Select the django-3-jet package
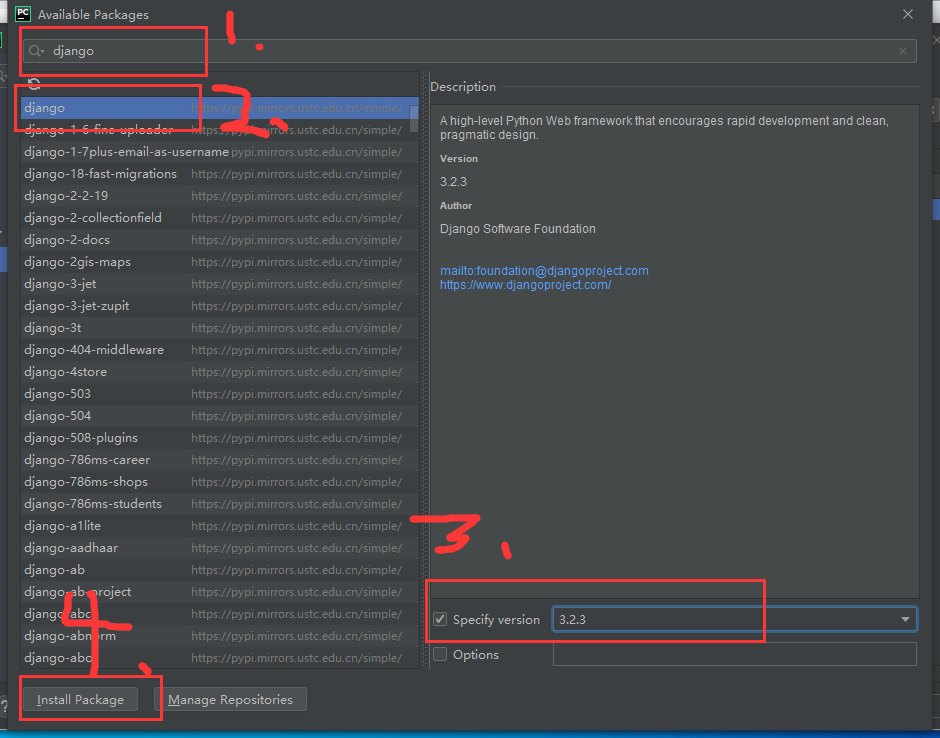940x738 pixels. click(x=219, y=284)
